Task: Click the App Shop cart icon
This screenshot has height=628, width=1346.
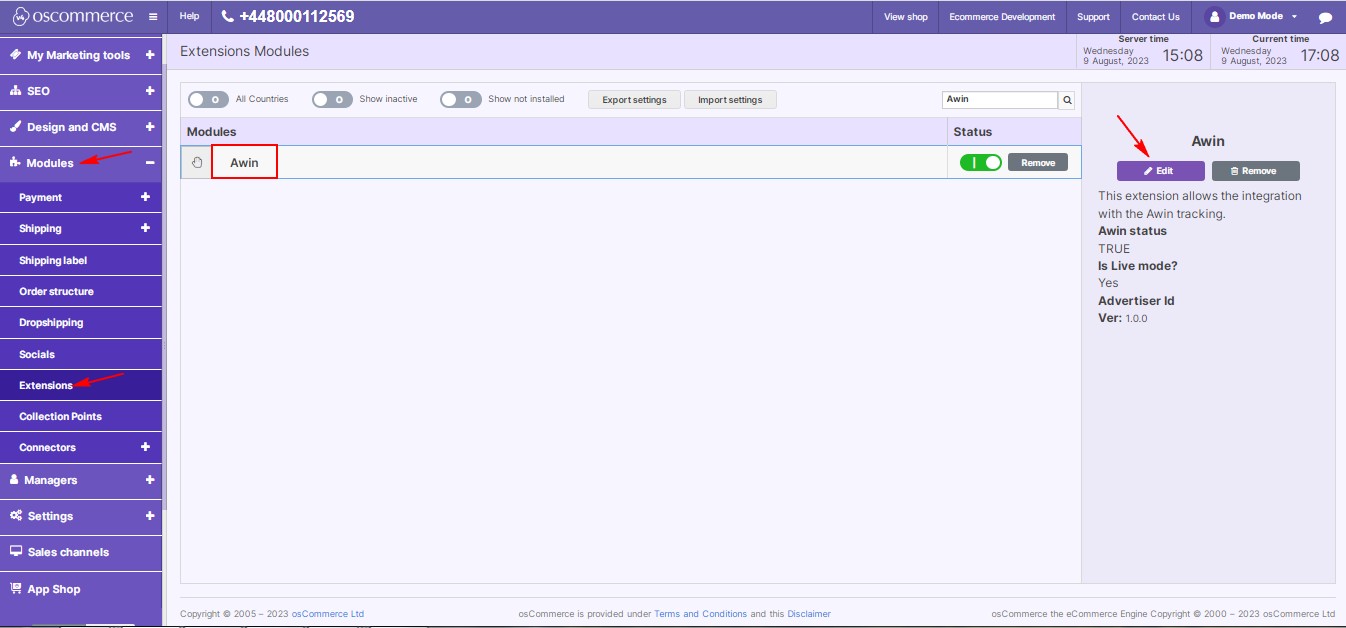Action: [16, 589]
